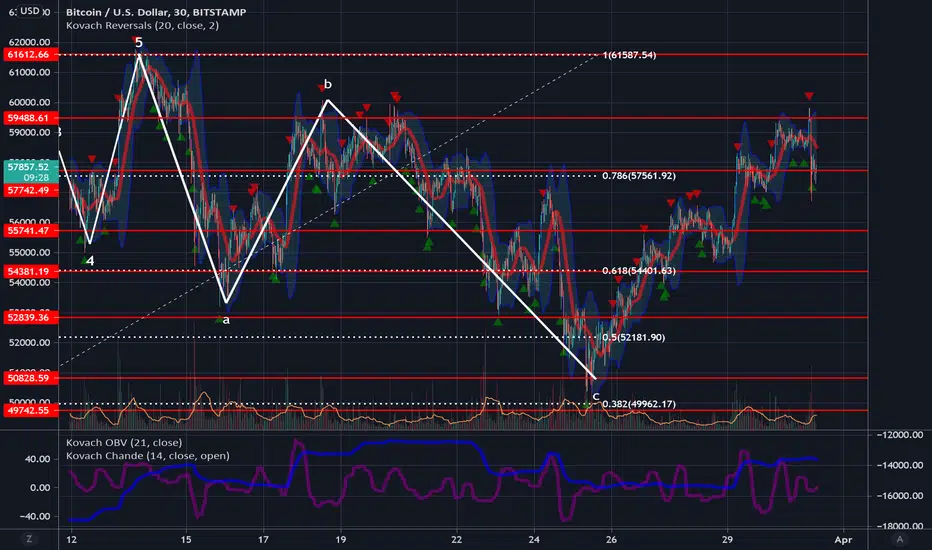Click the Fibonacci 0.5(52181.90) label
Viewport: 932px width, 550px height.
634,338
